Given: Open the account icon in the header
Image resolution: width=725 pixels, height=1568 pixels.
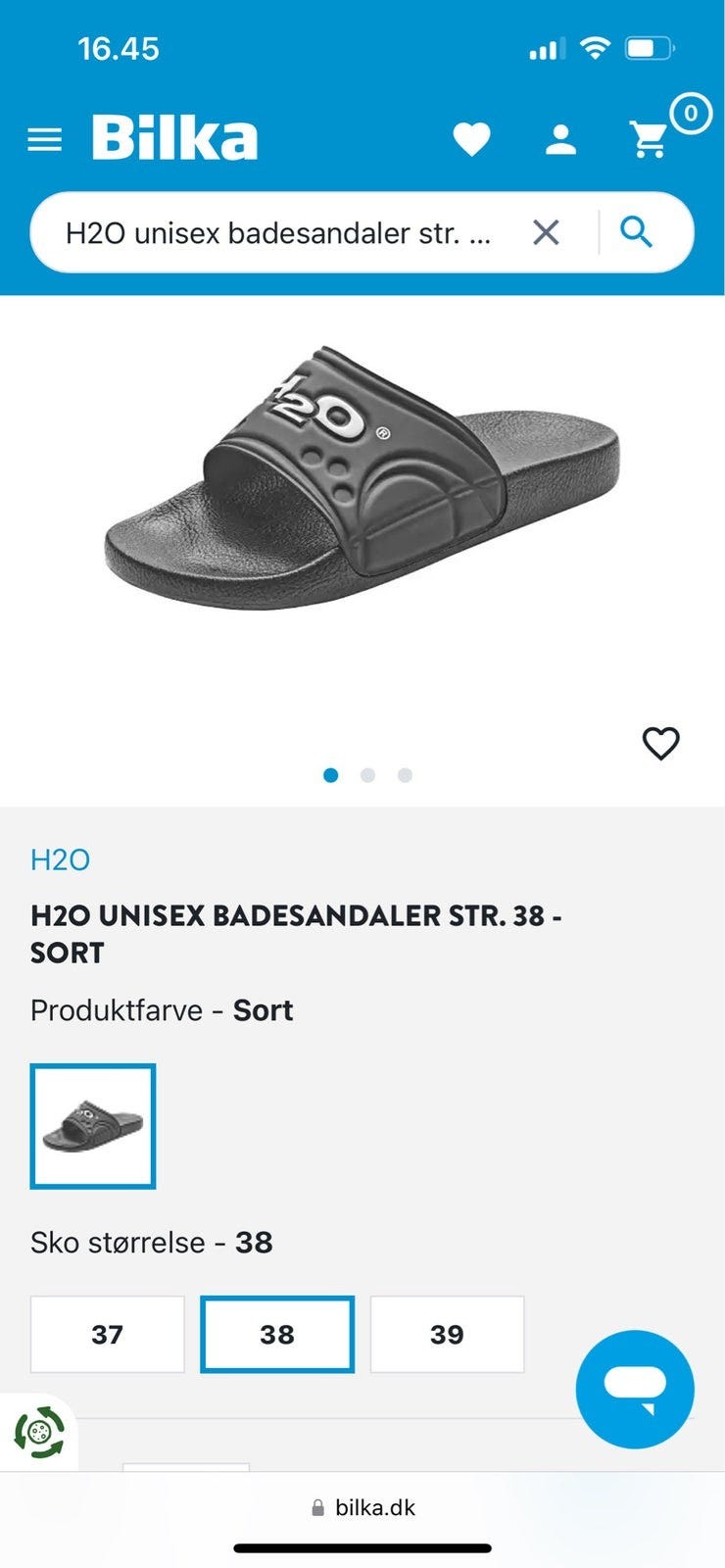Looking at the screenshot, I should (x=560, y=139).
